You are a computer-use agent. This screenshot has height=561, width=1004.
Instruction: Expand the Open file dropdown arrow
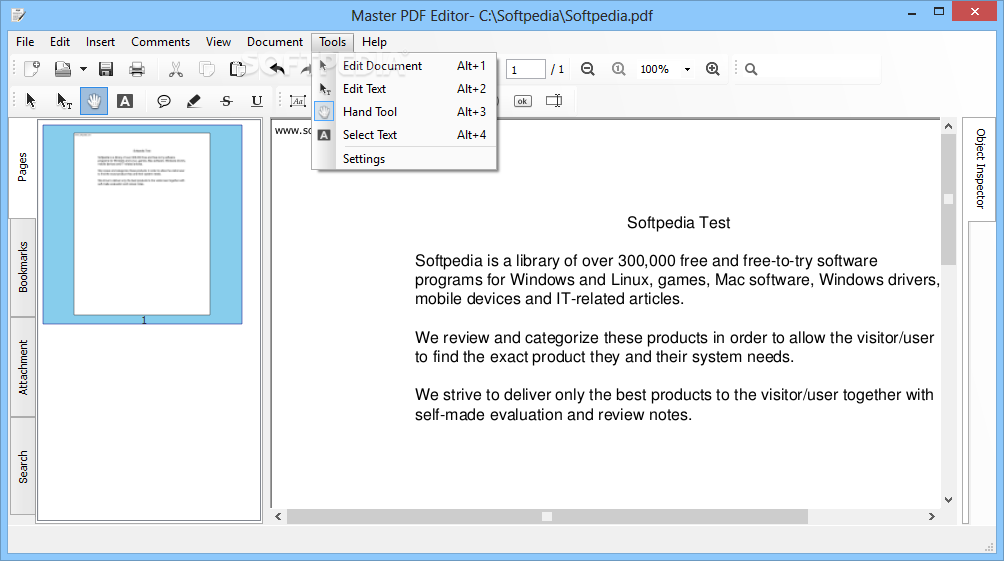[83, 69]
